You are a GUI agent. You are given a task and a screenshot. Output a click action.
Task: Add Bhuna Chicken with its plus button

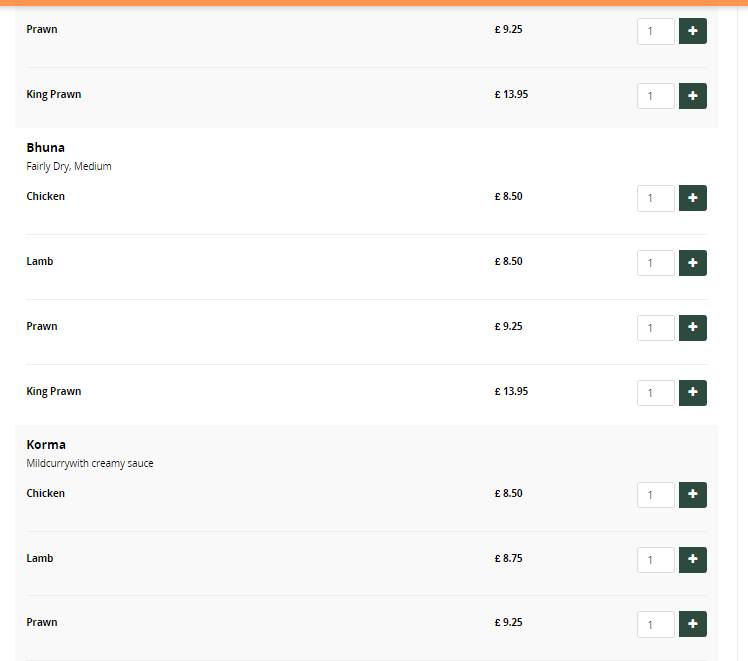(693, 198)
